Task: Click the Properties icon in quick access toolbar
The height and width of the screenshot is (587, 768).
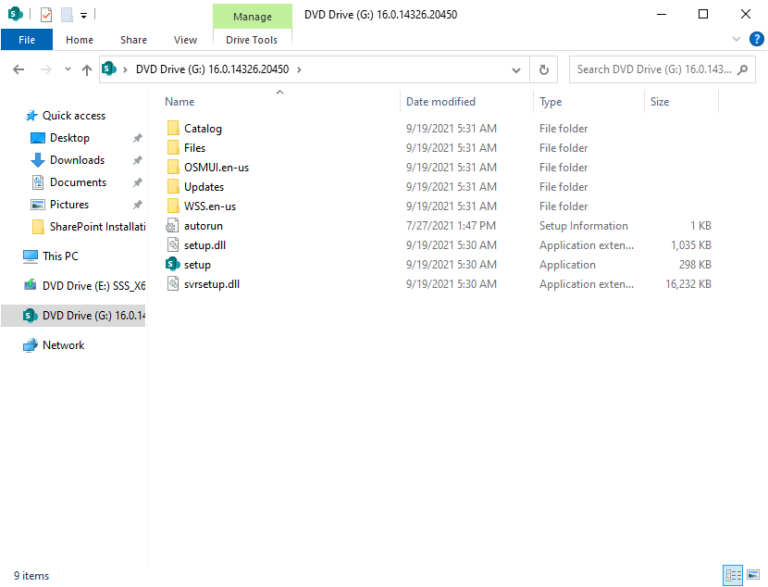Action: point(46,15)
